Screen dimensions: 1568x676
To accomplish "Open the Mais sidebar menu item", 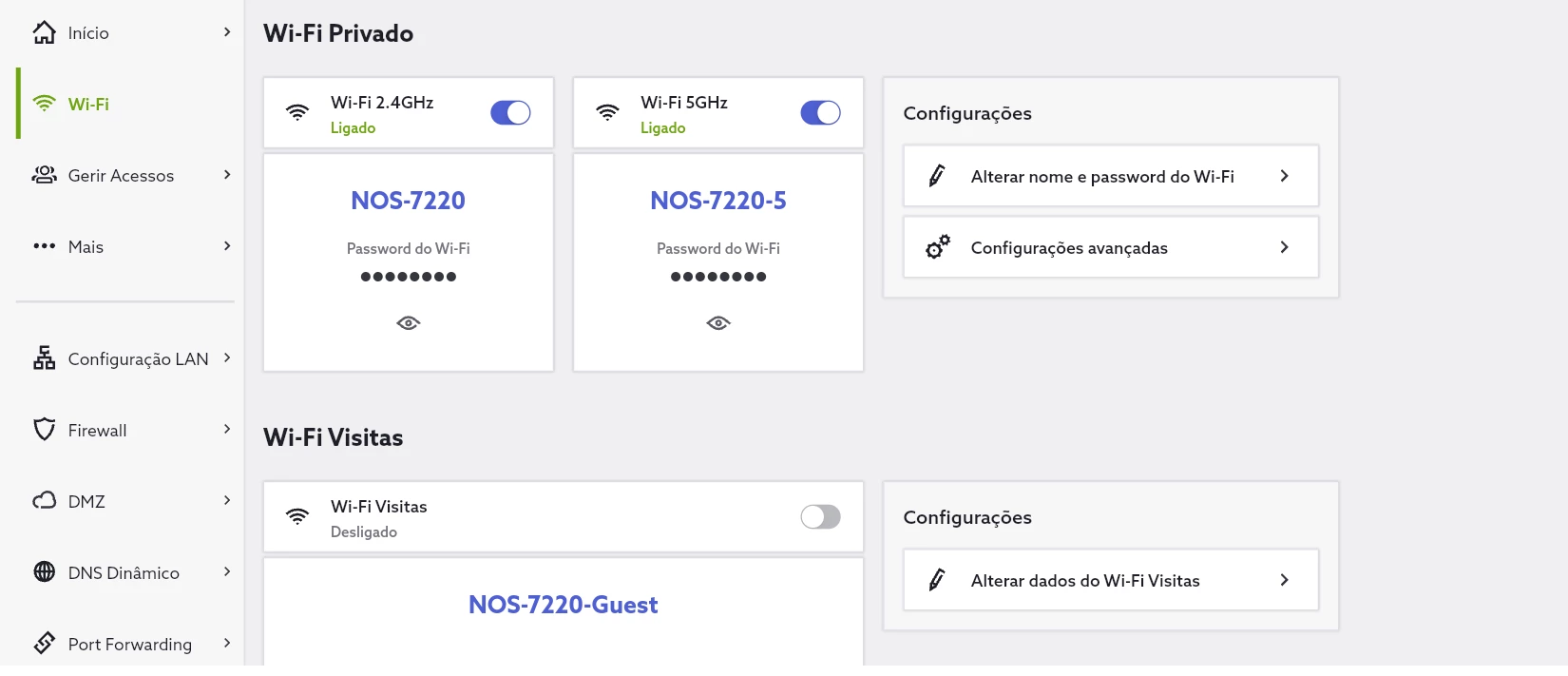I will [86, 247].
